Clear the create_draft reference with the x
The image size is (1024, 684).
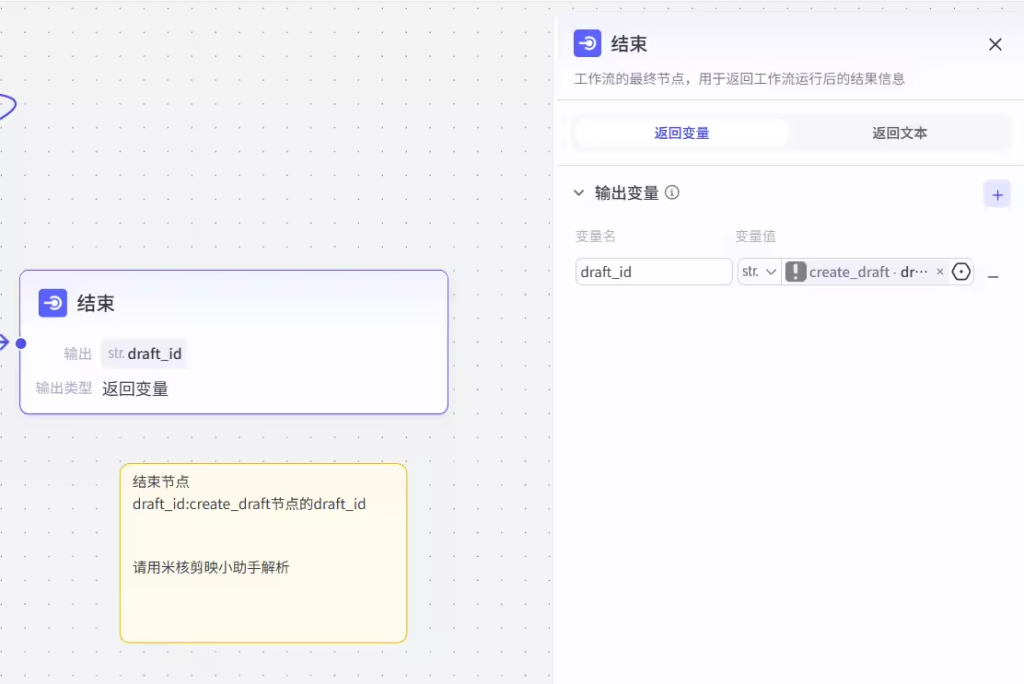tap(940, 272)
